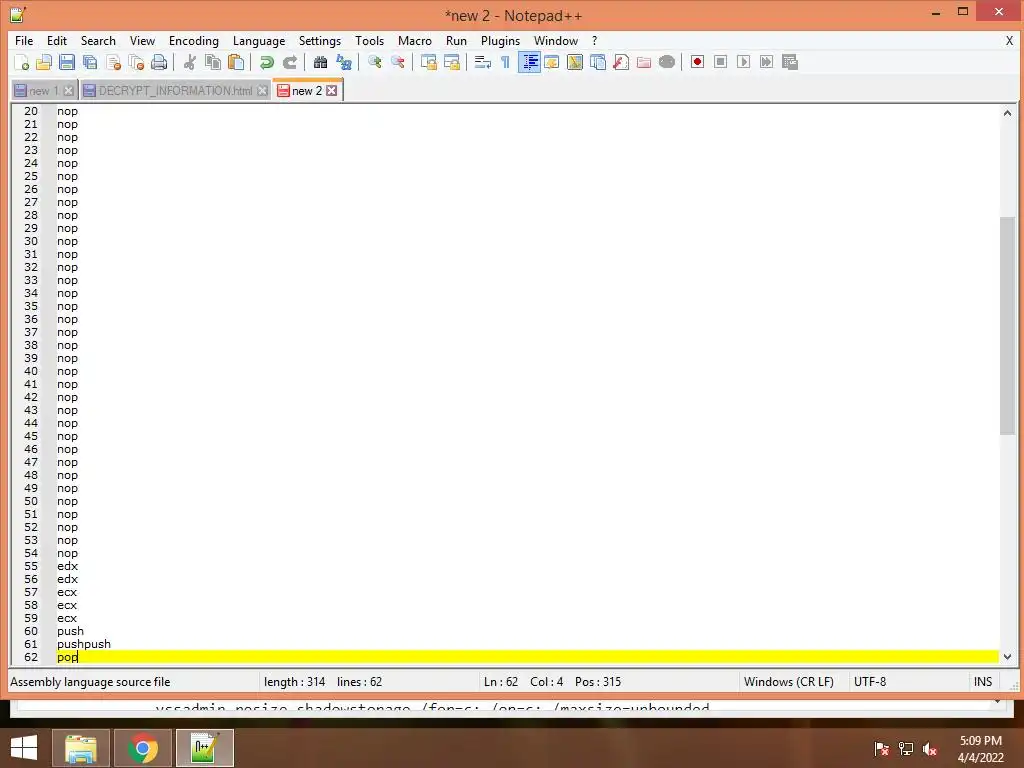This screenshot has width=1024, height=768.
Task: Click Save recorded macro icon
Action: pyautogui.click(x=790, y=62)
